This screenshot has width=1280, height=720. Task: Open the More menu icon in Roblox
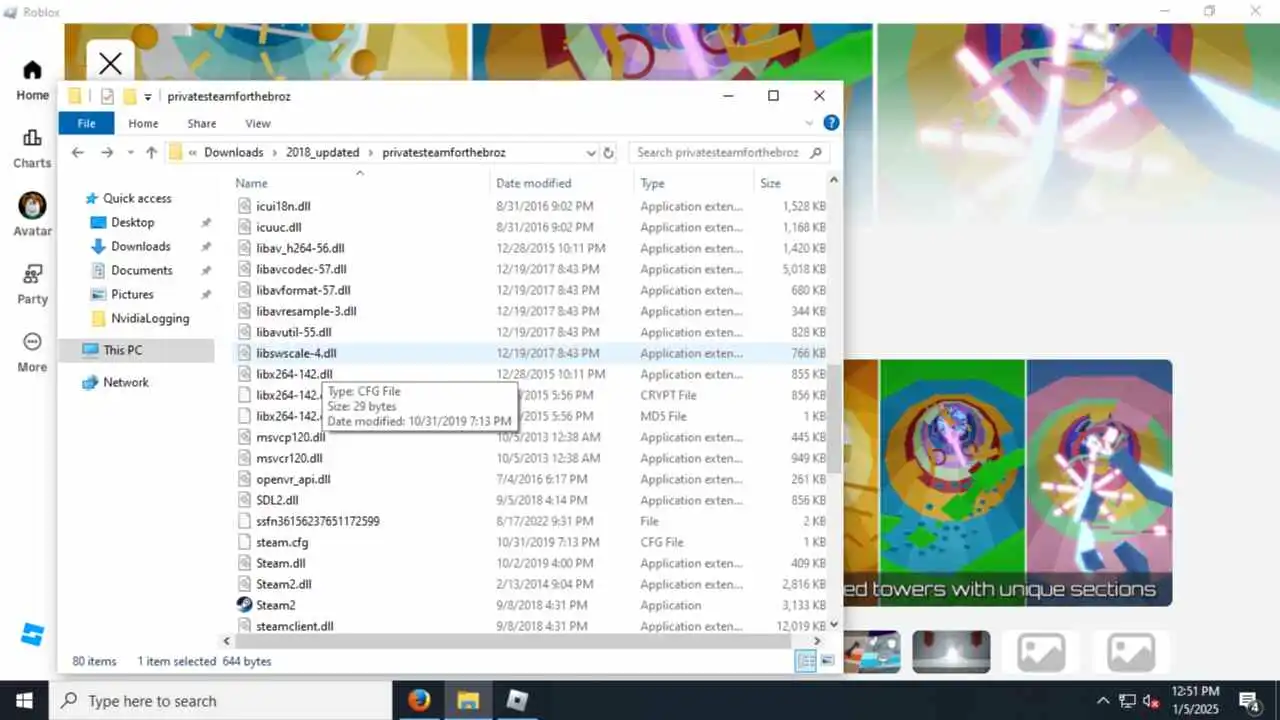32,342
